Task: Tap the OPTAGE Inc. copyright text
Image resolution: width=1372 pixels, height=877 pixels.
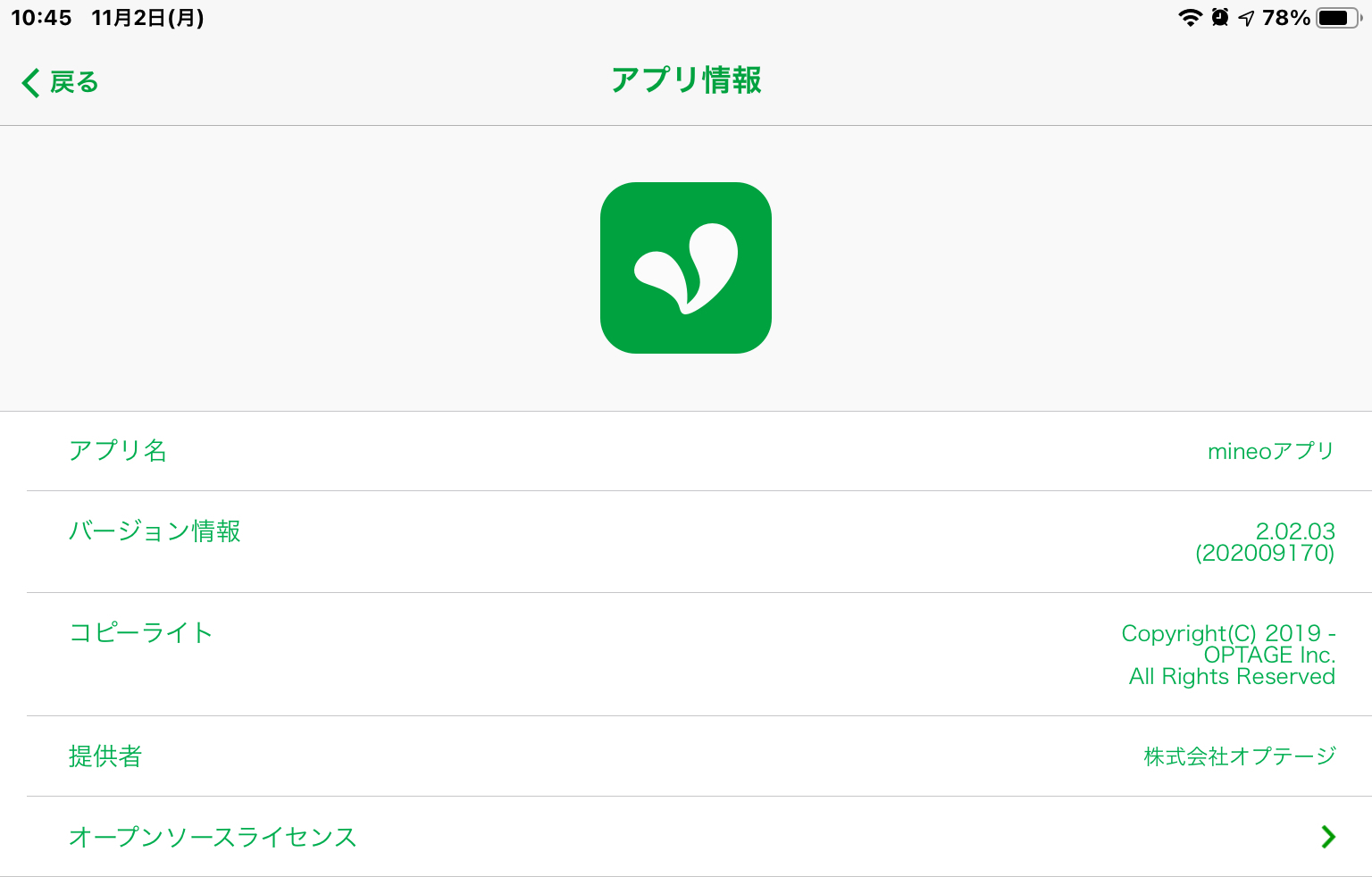Action: click(1269, 655)
